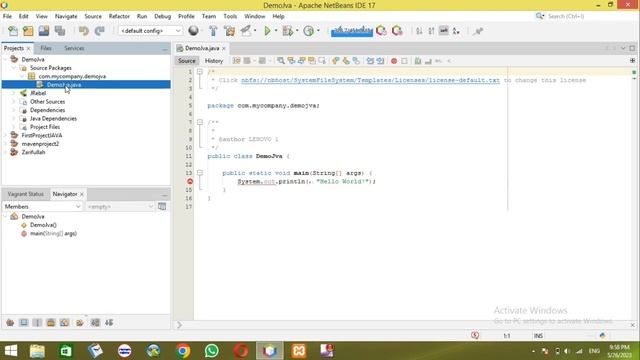
Task: Open the File menu
Action: (7, 16)
